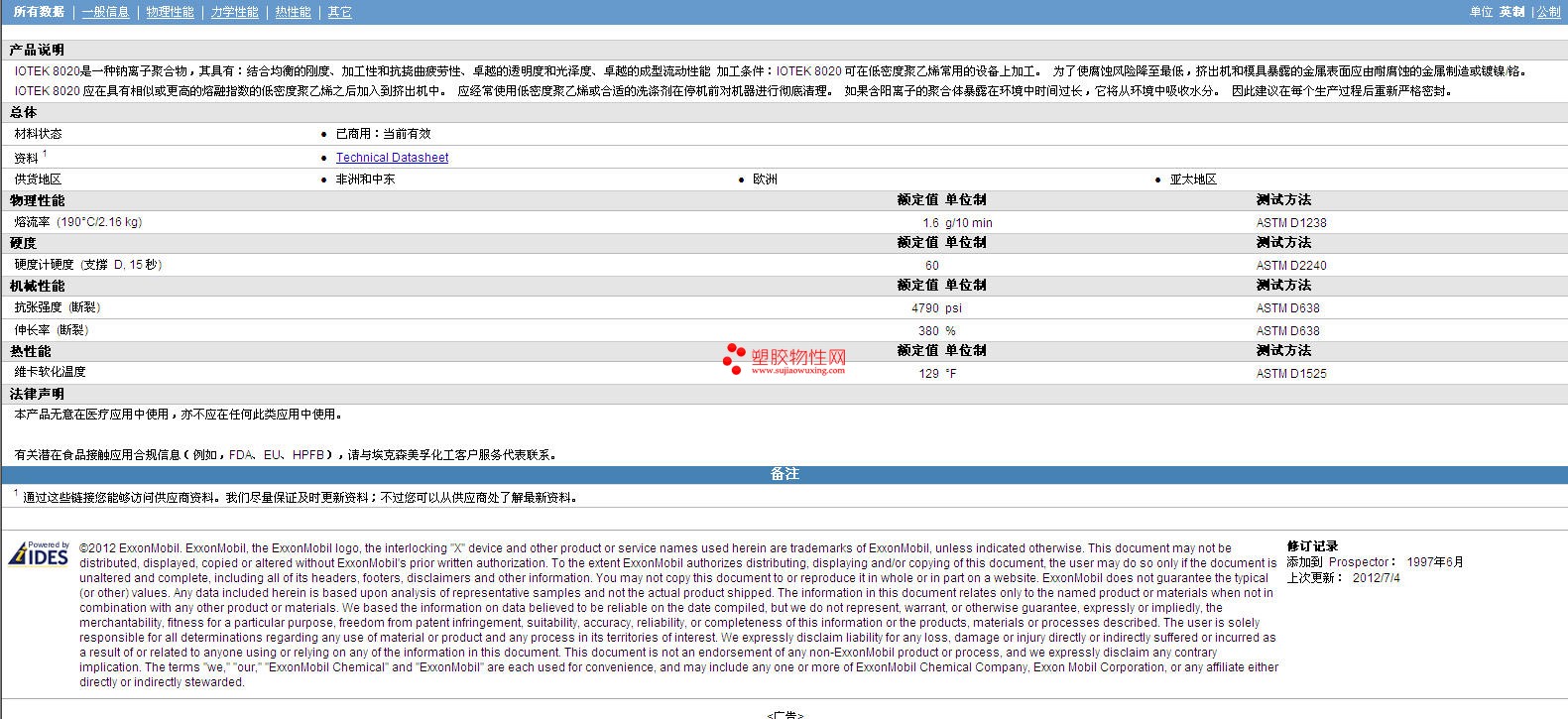Click 测试方法 header in the 物理性能 row
1568x719 pixels.
(x=1283, y=200)
